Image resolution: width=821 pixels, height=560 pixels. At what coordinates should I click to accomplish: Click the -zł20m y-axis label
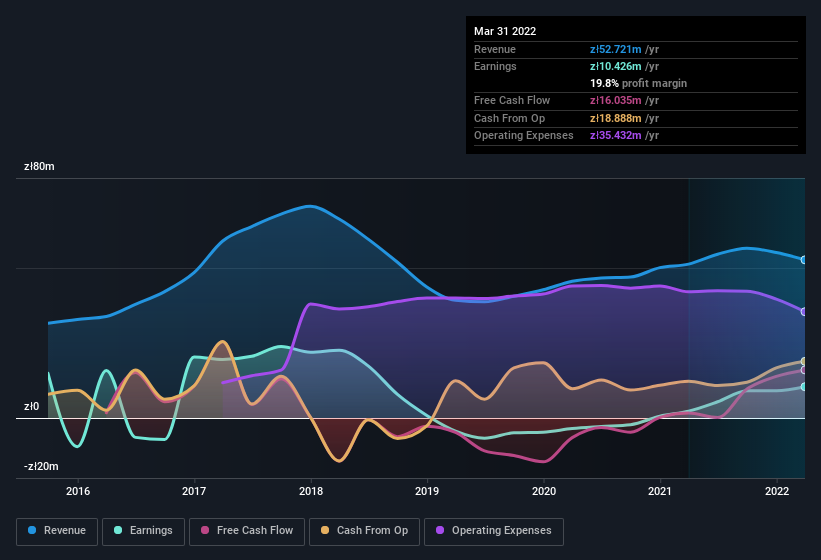[x=41, y=466]
